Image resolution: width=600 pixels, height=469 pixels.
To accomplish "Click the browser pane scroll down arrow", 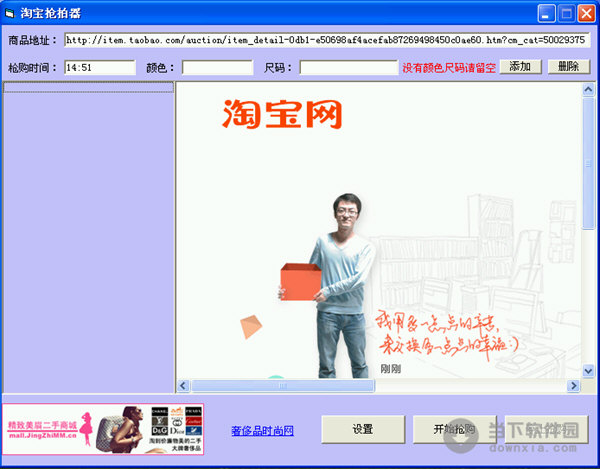I will [x=588, y=371].
